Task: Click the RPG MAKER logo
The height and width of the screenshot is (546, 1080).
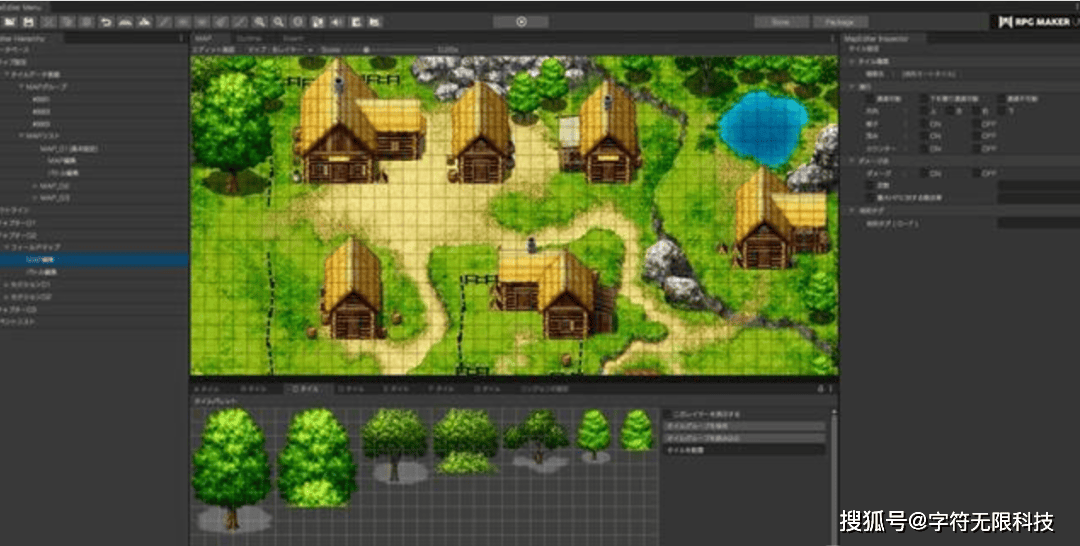Action: [1035, 22]
